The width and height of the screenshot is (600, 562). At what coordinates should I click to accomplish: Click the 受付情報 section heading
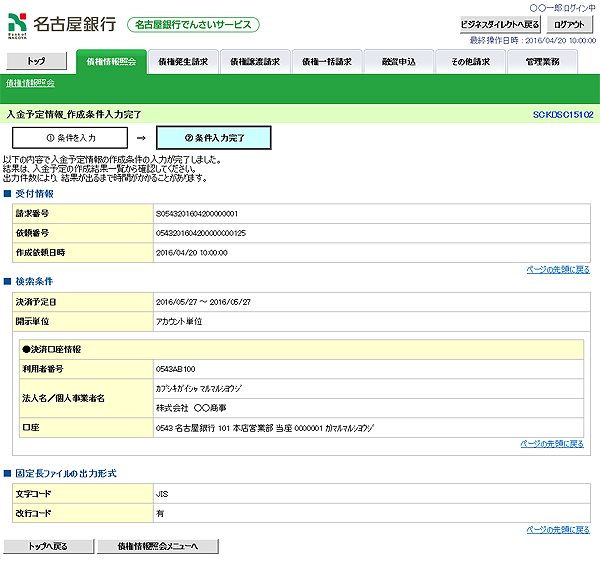tap(34, 194)
